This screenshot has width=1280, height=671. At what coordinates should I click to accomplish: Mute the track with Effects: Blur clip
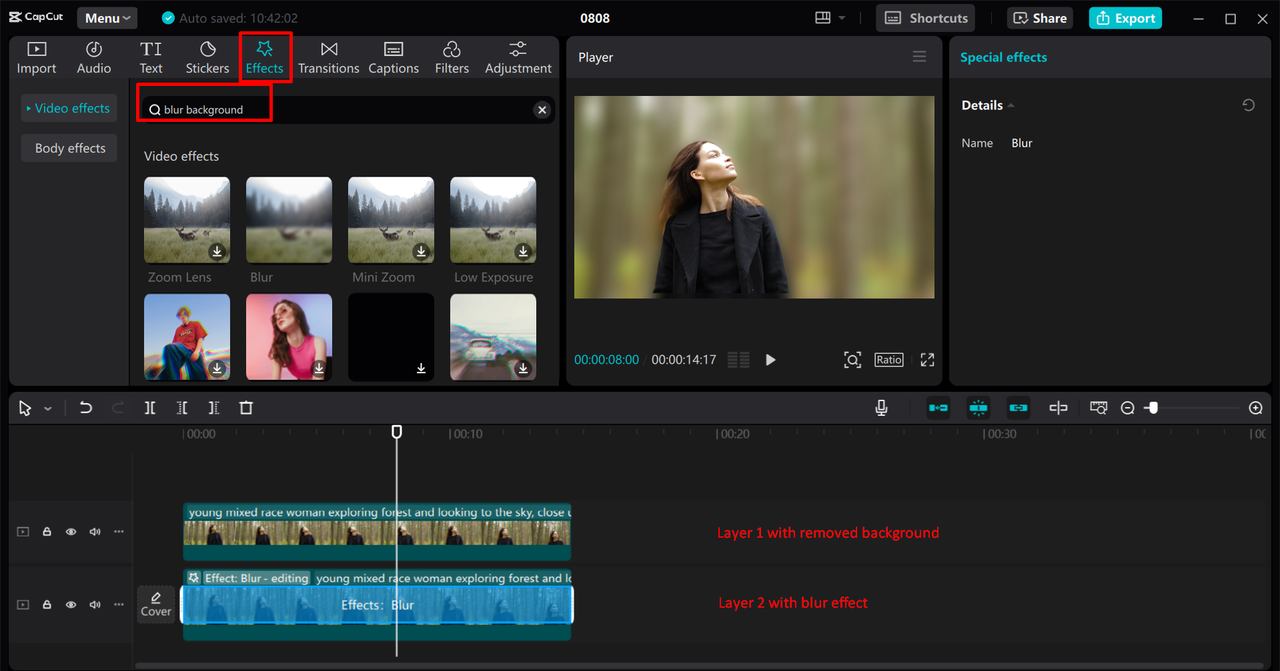(95, 605)
